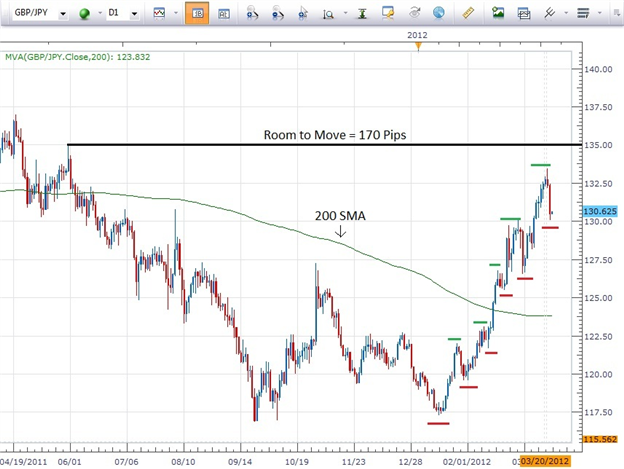Screen dimensions: 624x469
Task: Toggle the ask chart mode button
Action: [x=224, y=14]
